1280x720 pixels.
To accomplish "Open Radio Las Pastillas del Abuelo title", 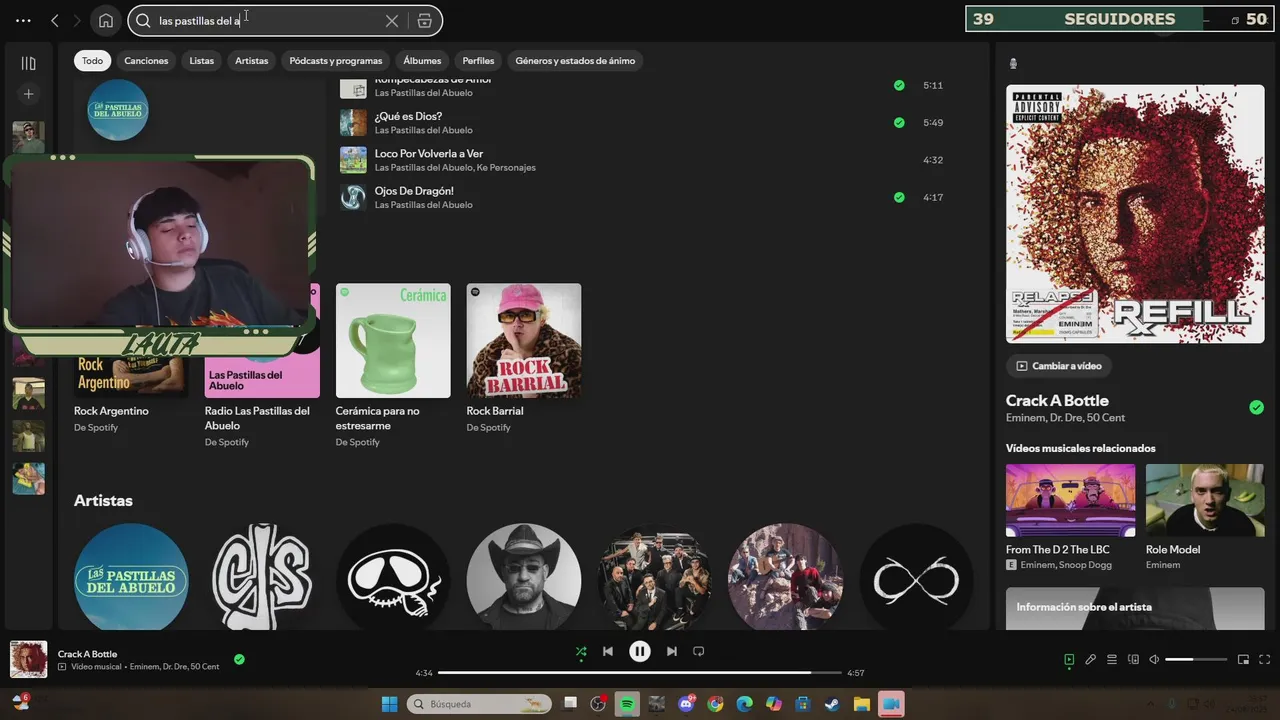I will 257,418.
